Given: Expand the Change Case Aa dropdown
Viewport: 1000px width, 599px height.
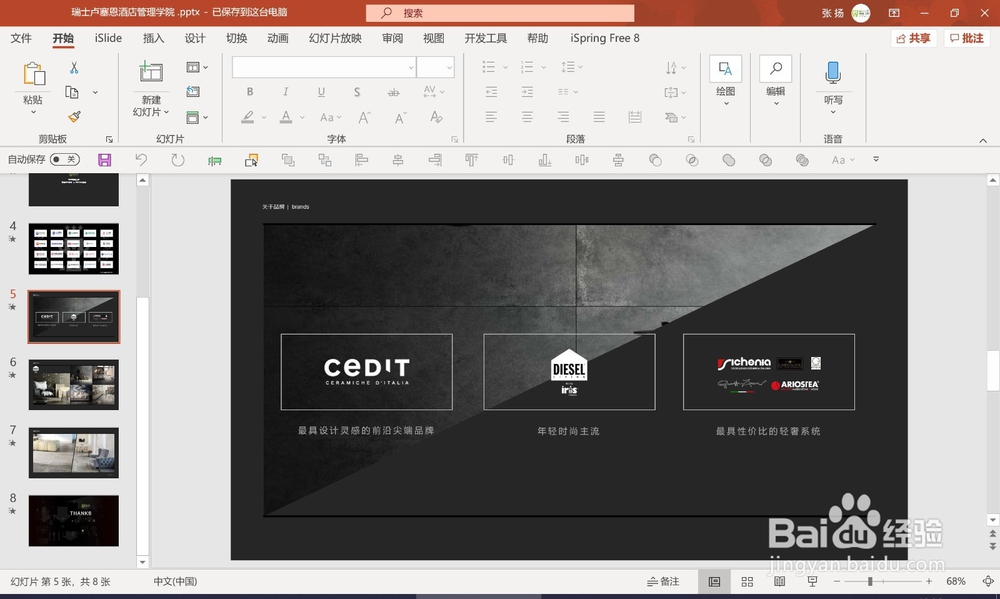Looking at the screenshot, I should coord(330,117).
